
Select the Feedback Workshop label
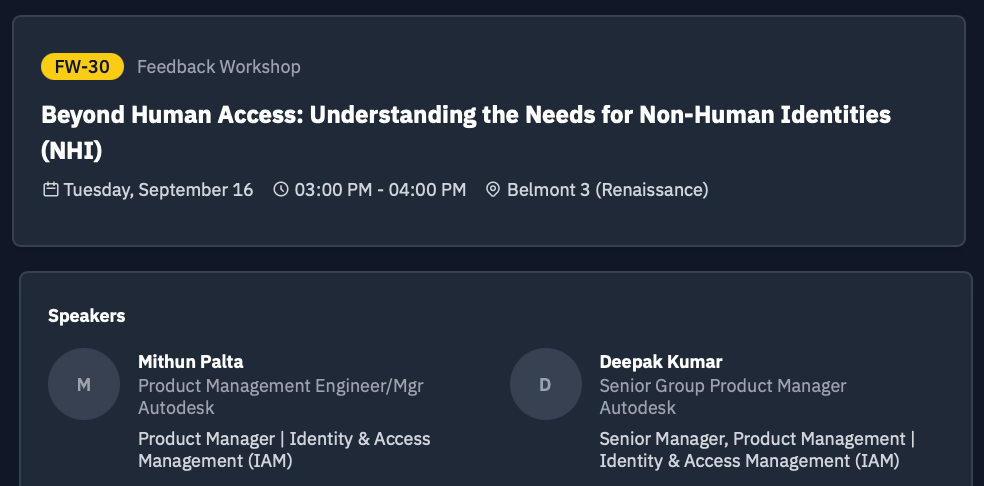[x=218, y=67]
